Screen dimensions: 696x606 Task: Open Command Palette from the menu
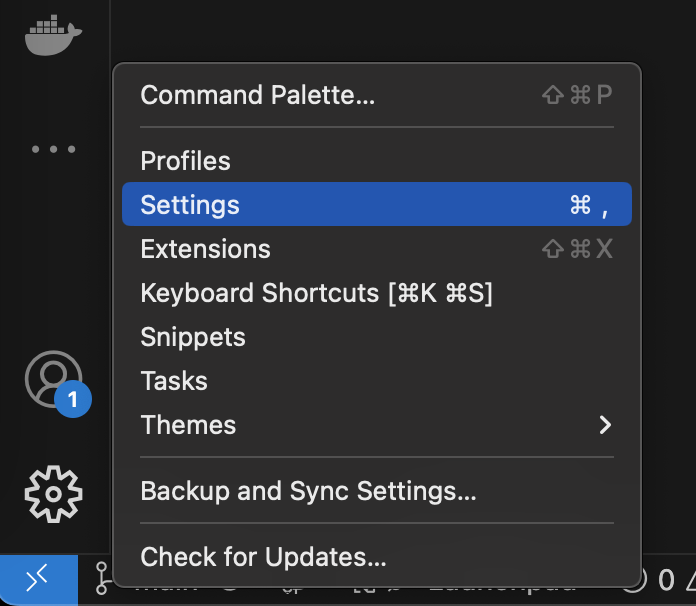coord(258,96)
